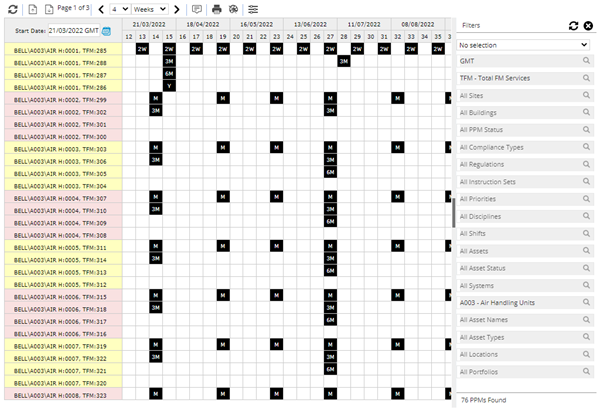Click the left chevron to move back a period
This screenshot has height=410, width=600.
click(100, 9)
